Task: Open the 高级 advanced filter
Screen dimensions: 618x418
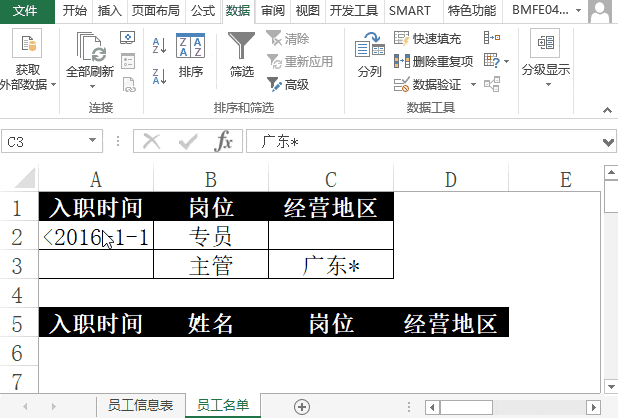Action: tap(288, 84)
